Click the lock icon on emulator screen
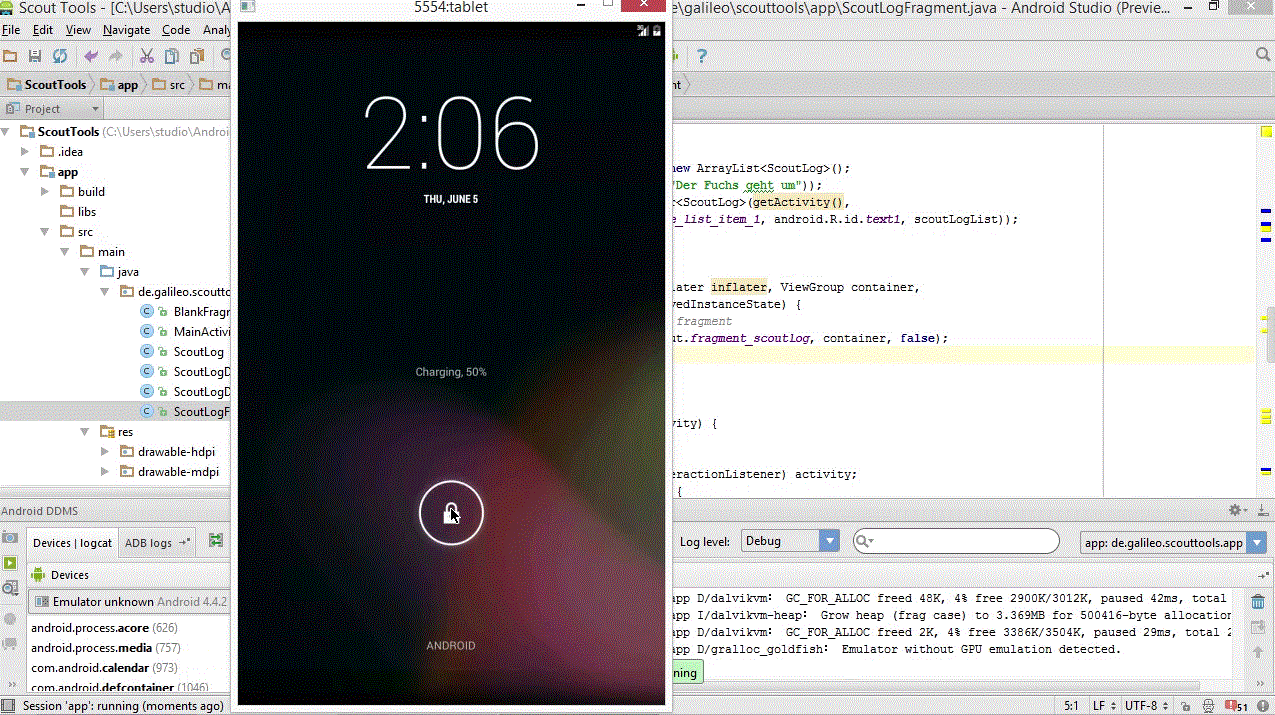Screen dimensions: 1275x715 point(451,513)
